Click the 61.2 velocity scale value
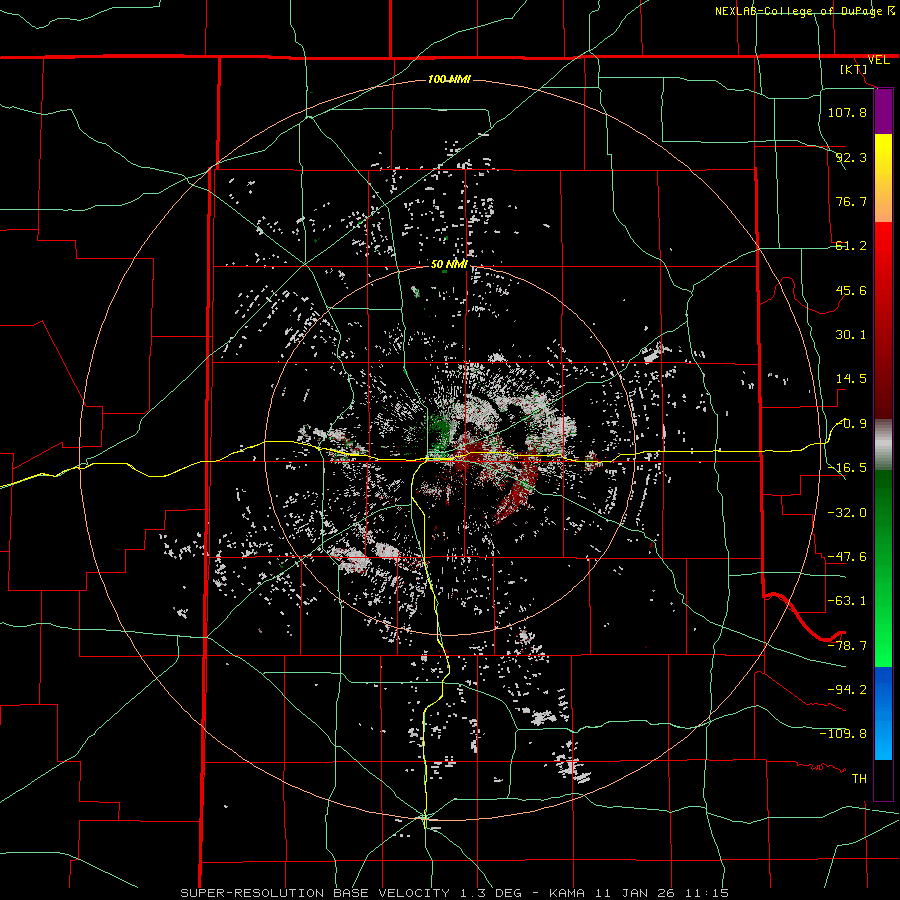The image size is (900, 900). [x=851, y=246]
